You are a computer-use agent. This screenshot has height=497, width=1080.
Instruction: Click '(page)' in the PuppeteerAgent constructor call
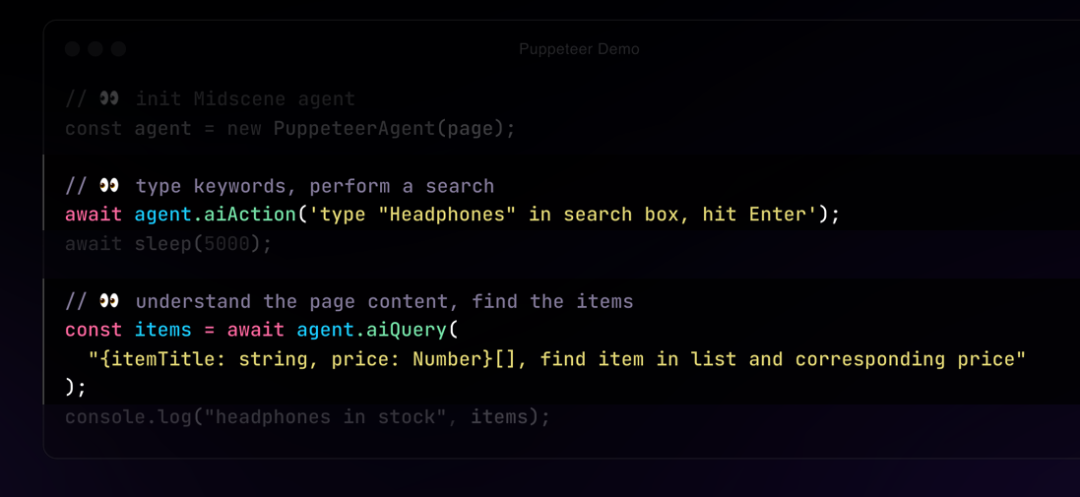(x=470, y=129)
